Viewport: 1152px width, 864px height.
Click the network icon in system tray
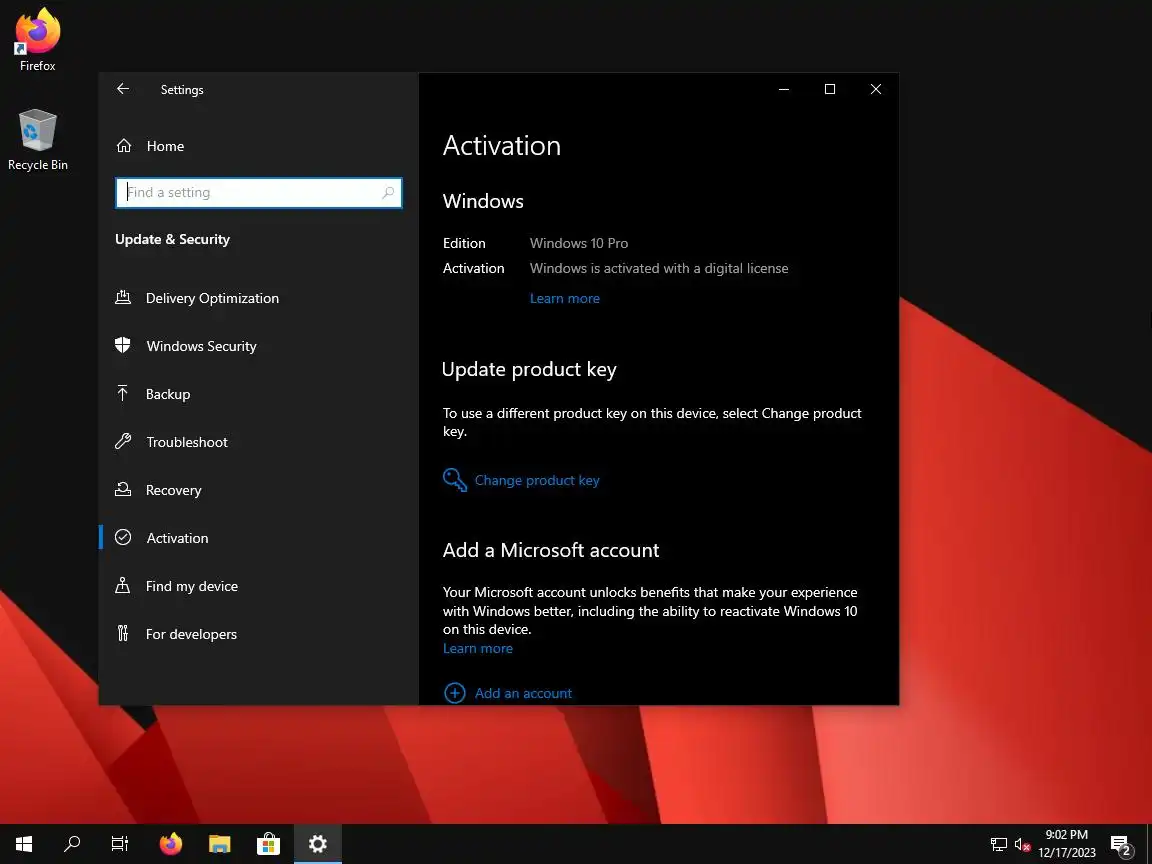998,844
